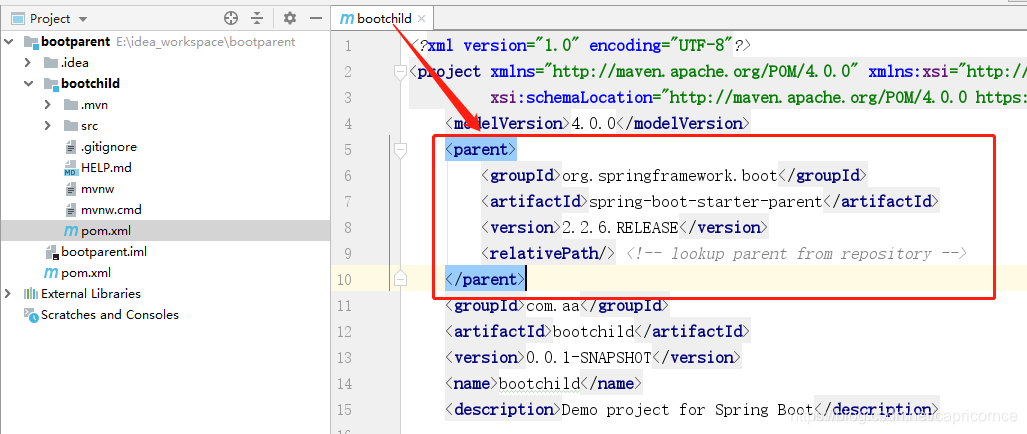Screen dimensions: 1027x434
Task: Close the bootchild editor tab
Action: point(421,19)
